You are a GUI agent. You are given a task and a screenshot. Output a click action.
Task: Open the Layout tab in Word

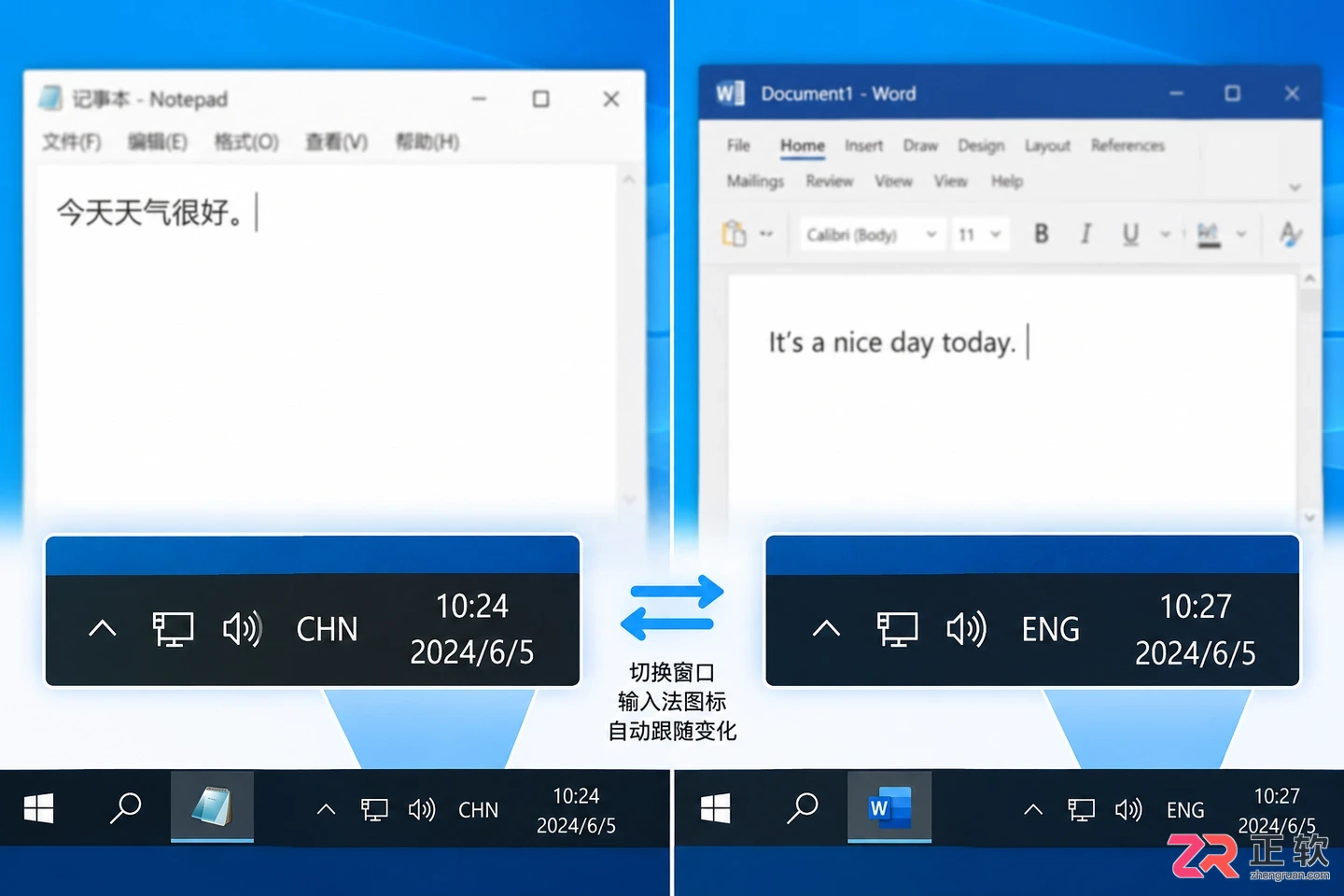coord(1047,146)
